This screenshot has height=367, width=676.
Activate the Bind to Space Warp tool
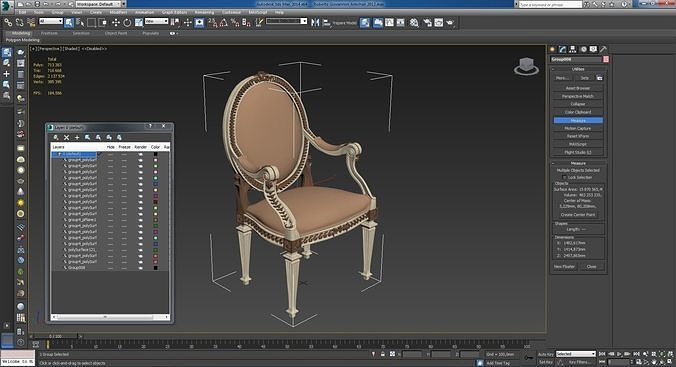point(31,22)
